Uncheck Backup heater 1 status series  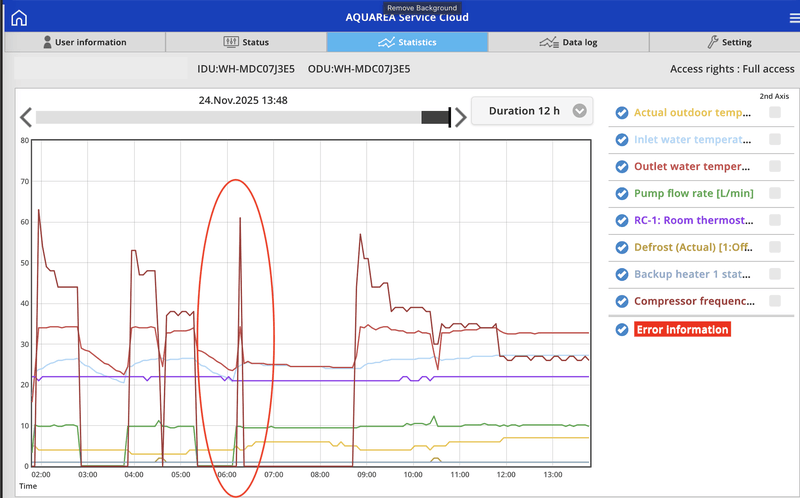click(x=621, y=275)
